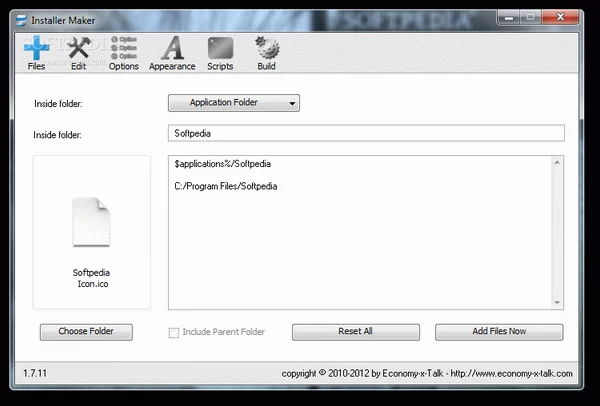Open the Edit tools icon
The height and width of the screenshot is (406, 600).
pos(78,53)
